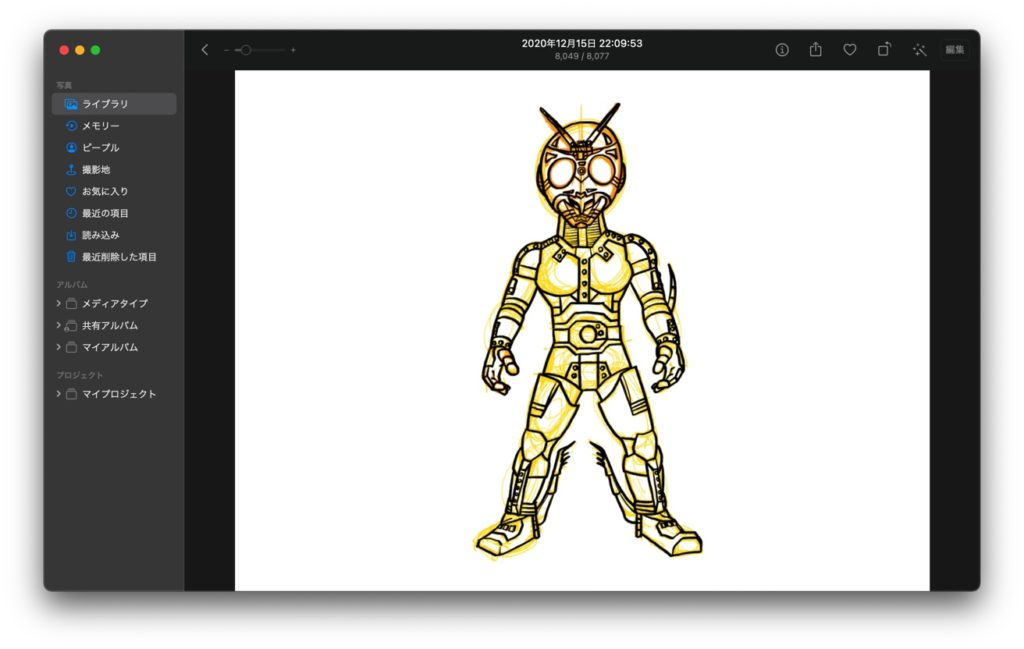Close the Photos window red button
Viewport: 1024px width, 649px height.
pyautogui.click(x=64, y=50)
